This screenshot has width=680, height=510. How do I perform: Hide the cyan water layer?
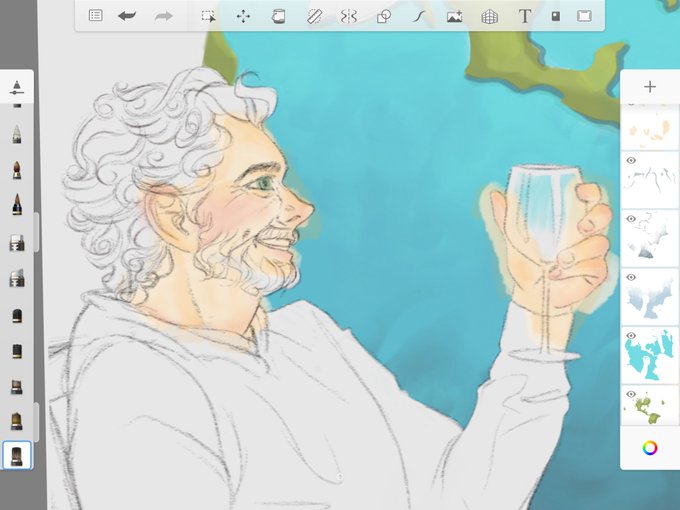tap(631, 336)
